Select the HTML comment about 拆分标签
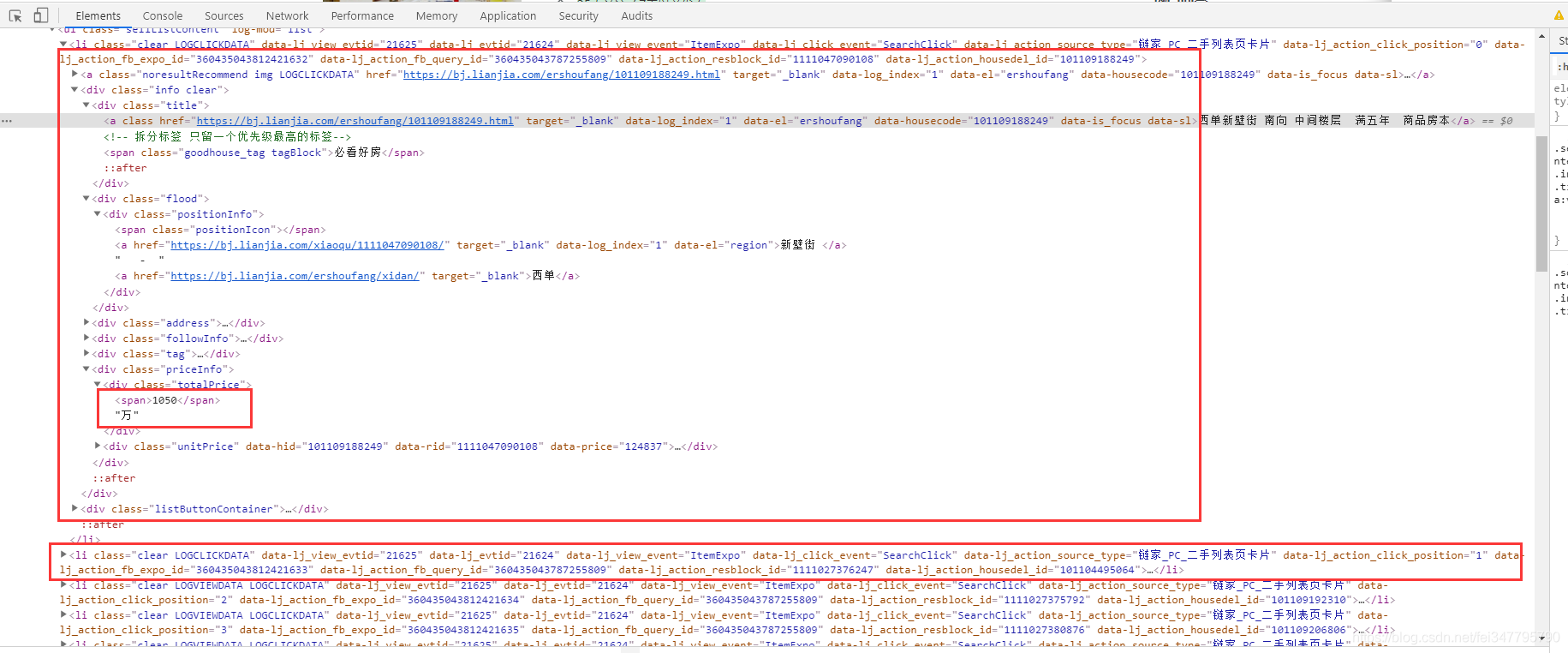This screenshot has width=1568, height=653. tap(227, 137)
